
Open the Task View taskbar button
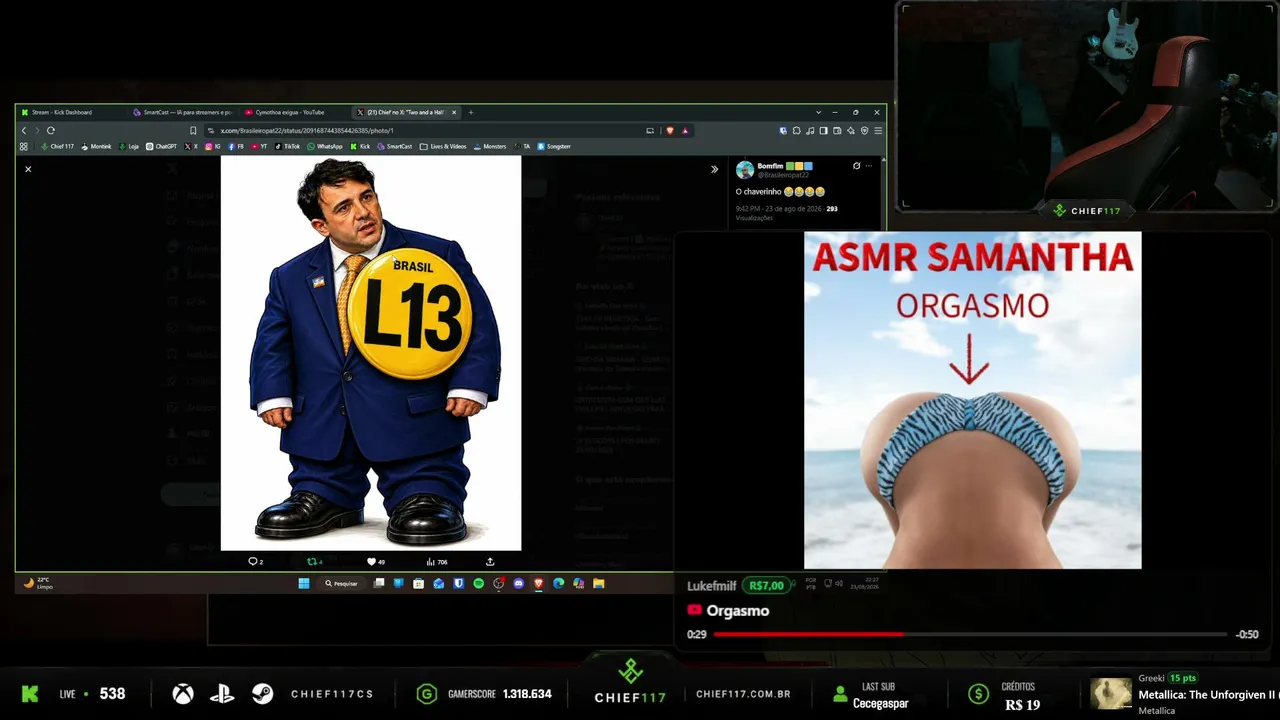point(379,583)
